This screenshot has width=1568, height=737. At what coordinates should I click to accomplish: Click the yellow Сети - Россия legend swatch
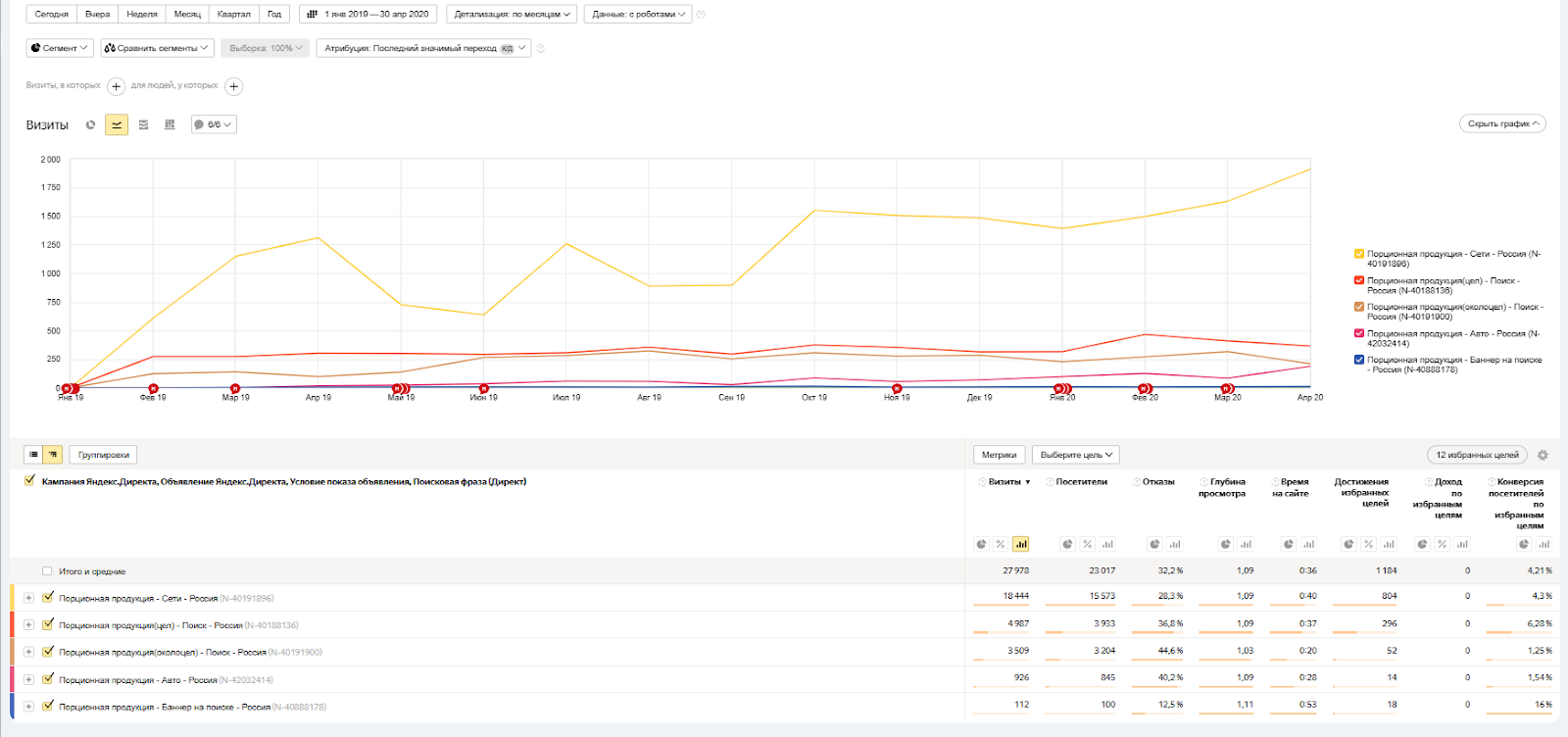[x=1359, y=254]
